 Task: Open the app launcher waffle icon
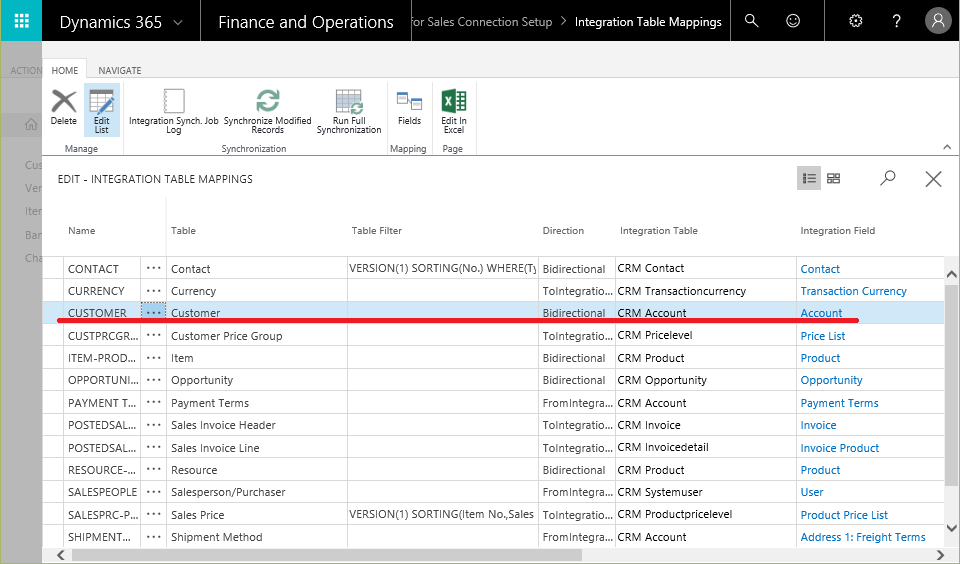click(21, 21)
